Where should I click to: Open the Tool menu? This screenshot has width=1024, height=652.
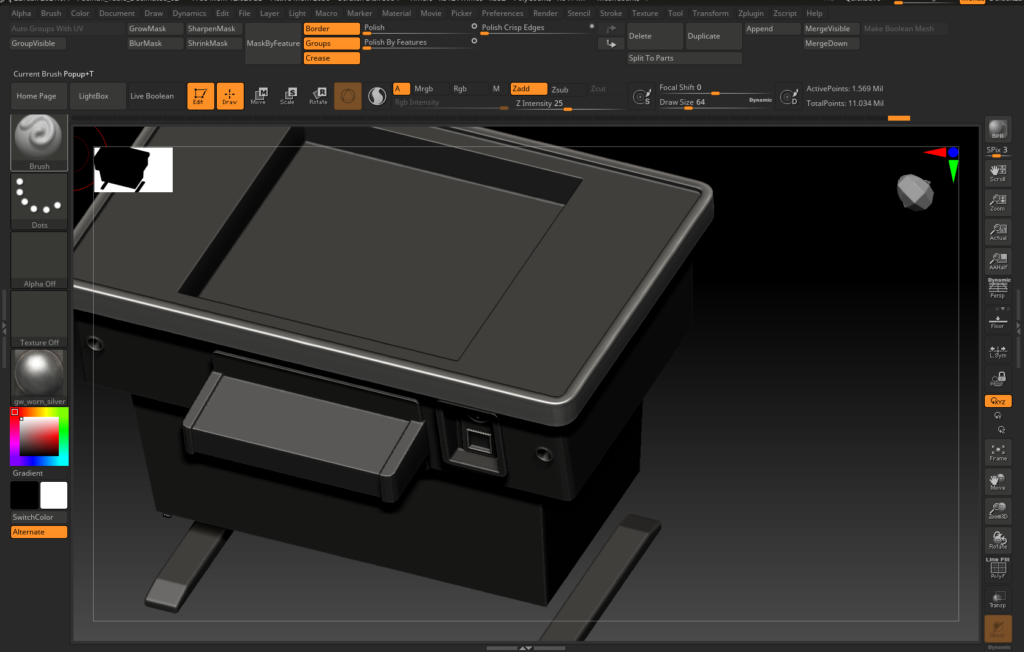tap(675, 13)
